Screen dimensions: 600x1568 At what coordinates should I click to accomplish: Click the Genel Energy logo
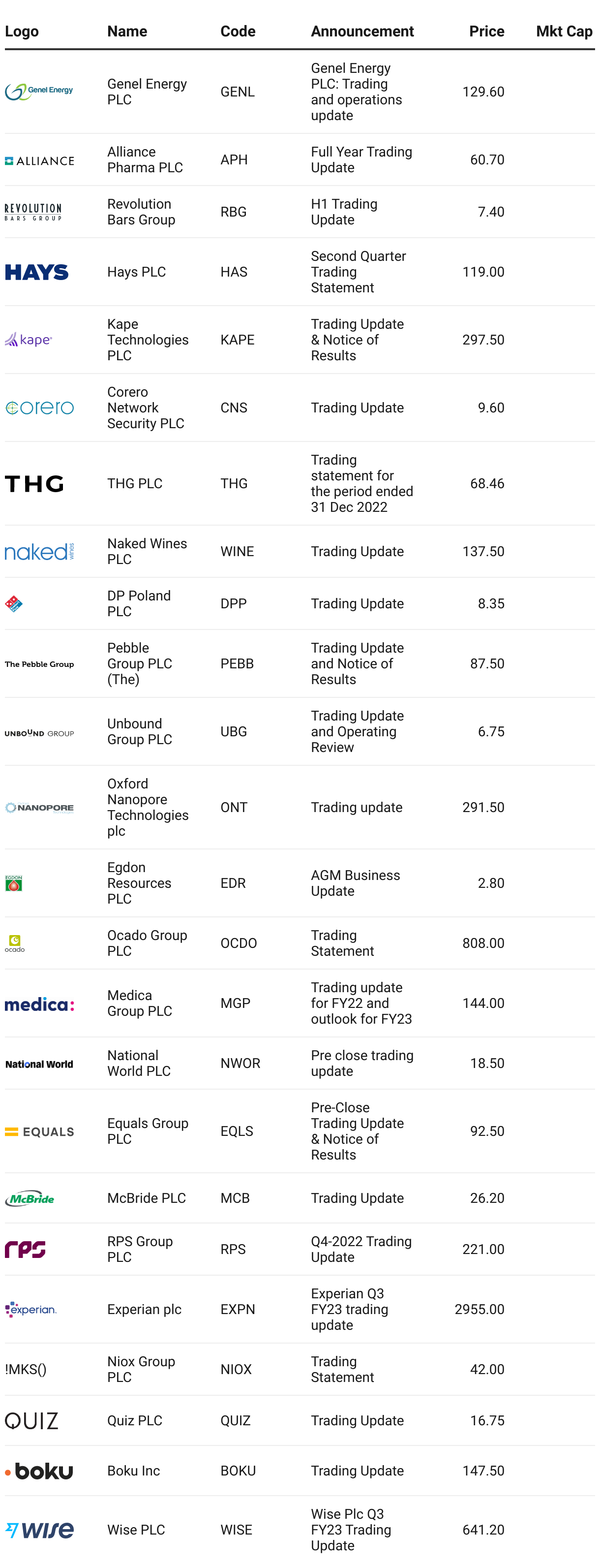pyautogui.click(x=39, y=92)
